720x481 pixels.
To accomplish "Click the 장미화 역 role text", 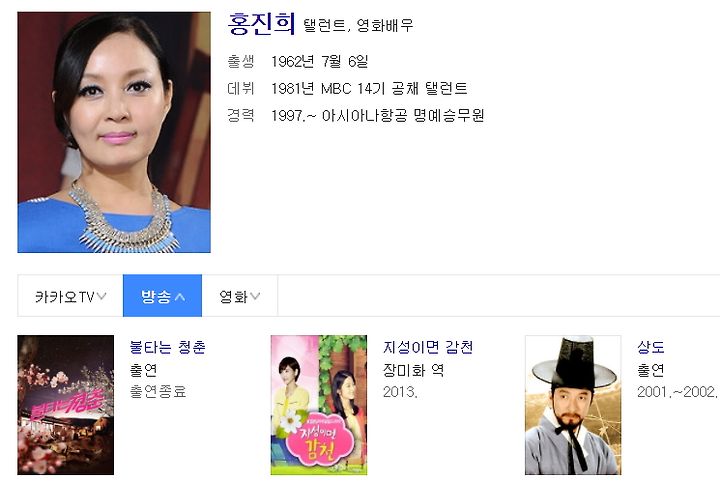I will coord(413,369).
